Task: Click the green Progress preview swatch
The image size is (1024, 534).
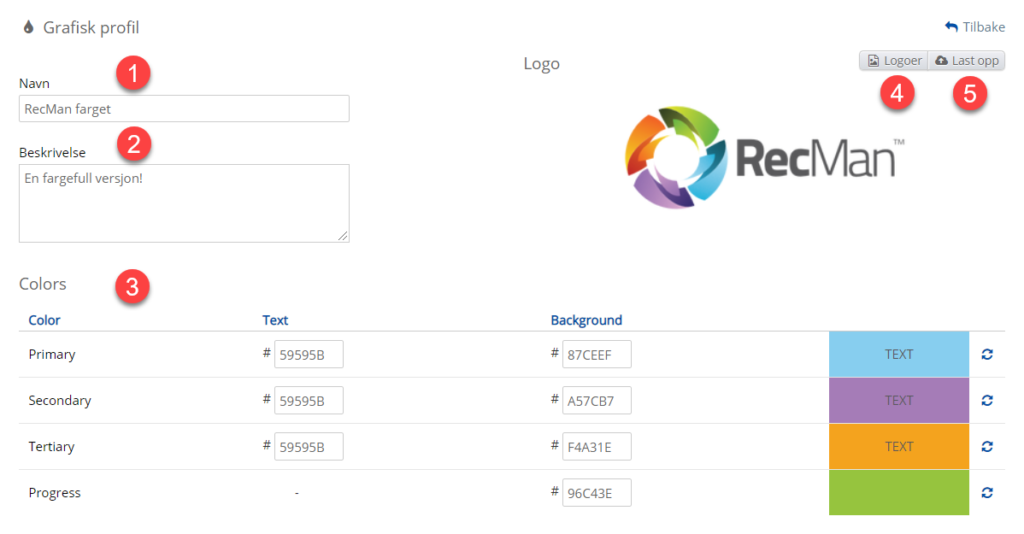Action: (x=898, y=492)
